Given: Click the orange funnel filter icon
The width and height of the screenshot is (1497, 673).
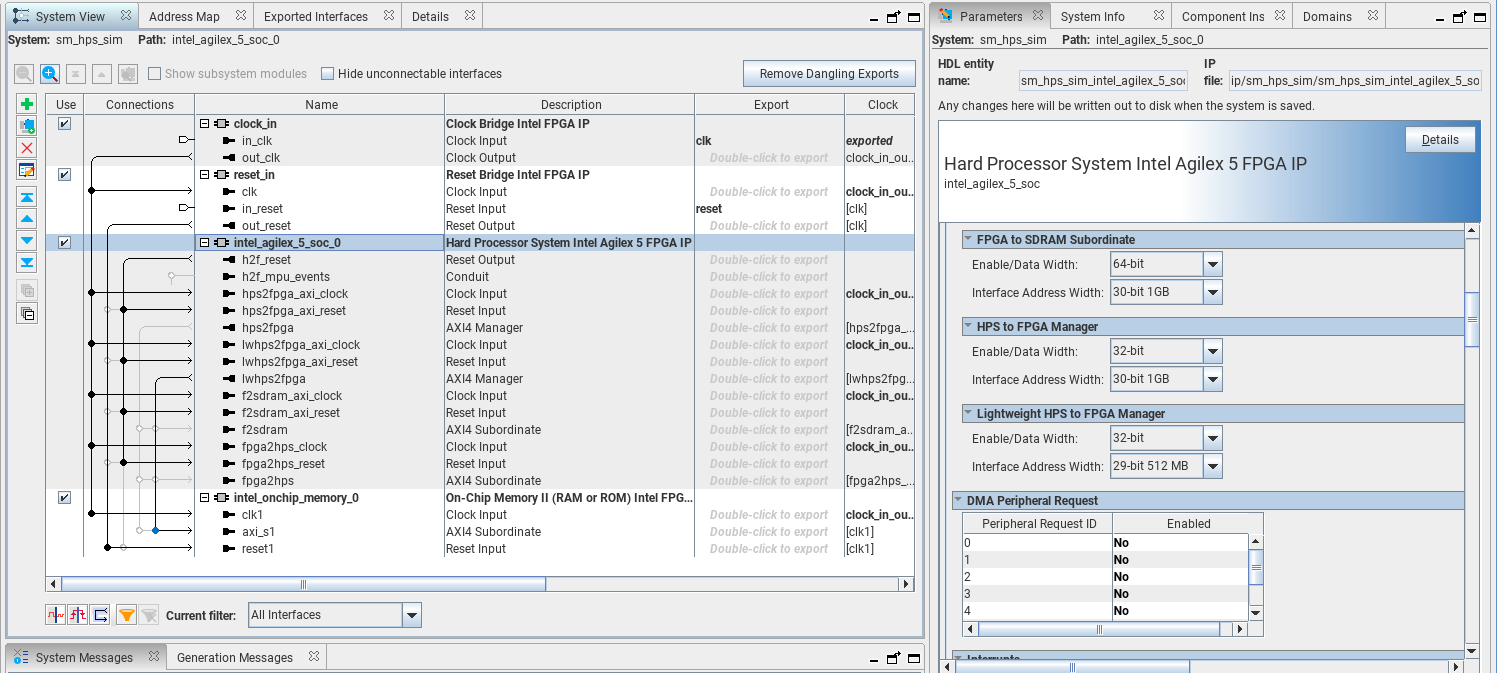Looking at the screenshot, I should tap(127, 615).
